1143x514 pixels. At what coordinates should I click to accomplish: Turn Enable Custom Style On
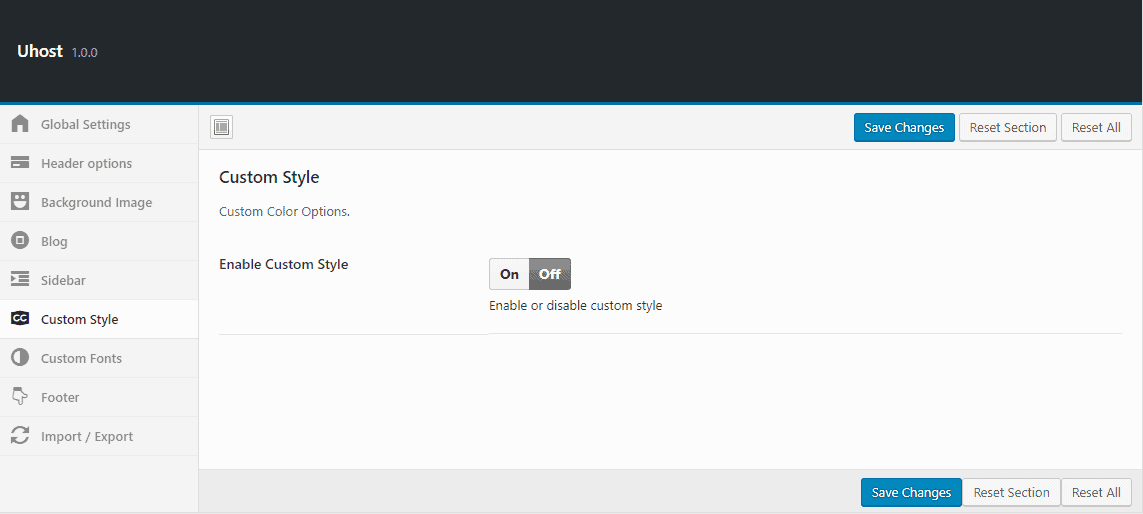pos(509,274)
